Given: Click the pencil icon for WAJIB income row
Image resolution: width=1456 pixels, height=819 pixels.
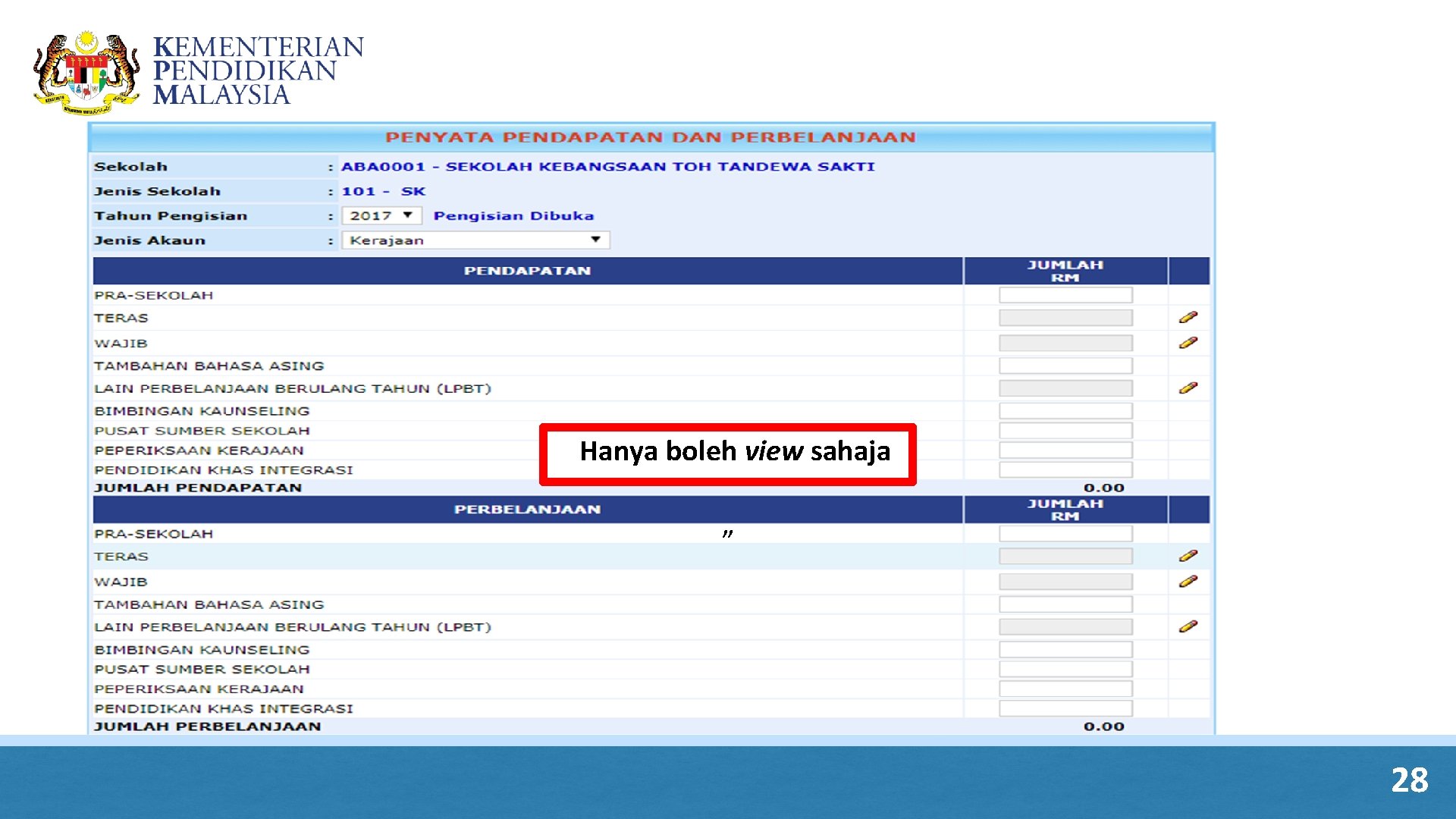Looking at the screenshot, I should [x=1188, y=343].
